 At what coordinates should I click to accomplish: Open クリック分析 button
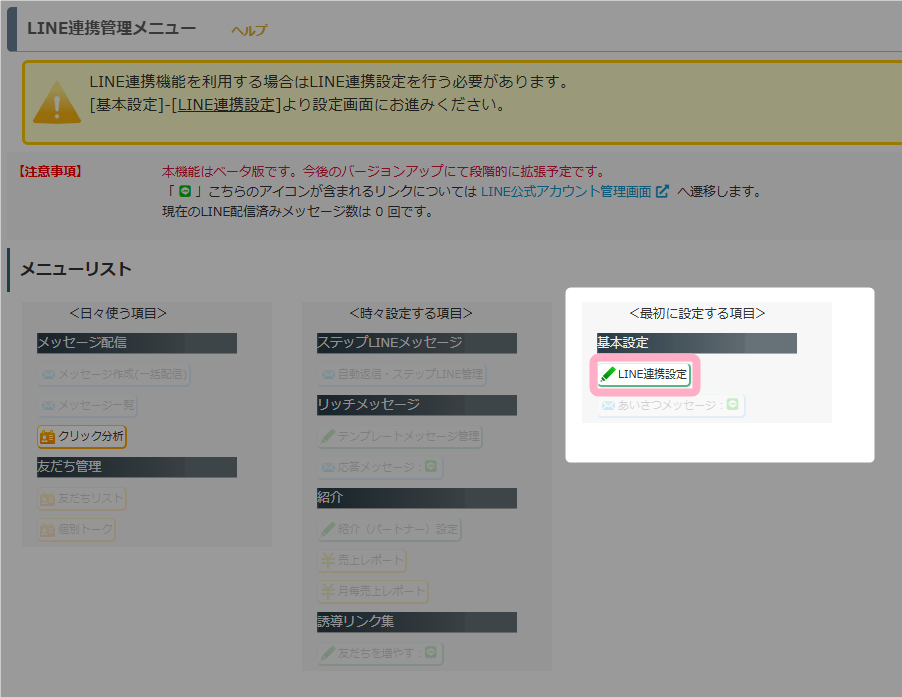pos(82,436)
